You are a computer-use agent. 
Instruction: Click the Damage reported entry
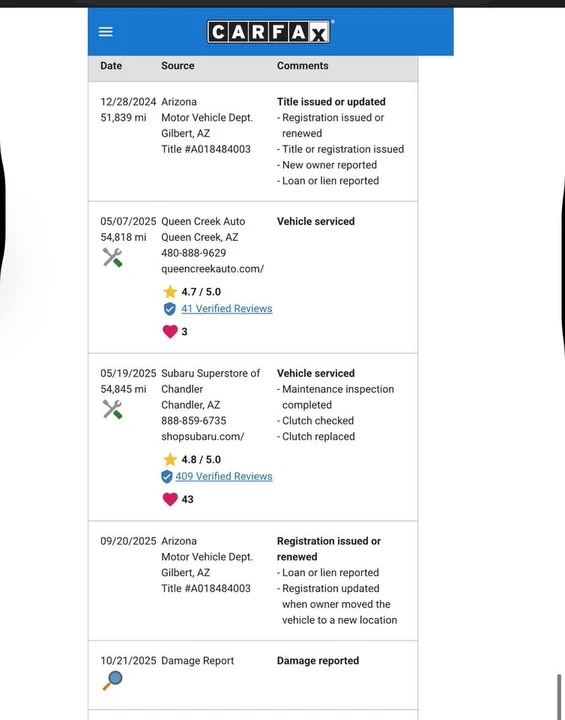pyautogui.click(x=318, y=660)
